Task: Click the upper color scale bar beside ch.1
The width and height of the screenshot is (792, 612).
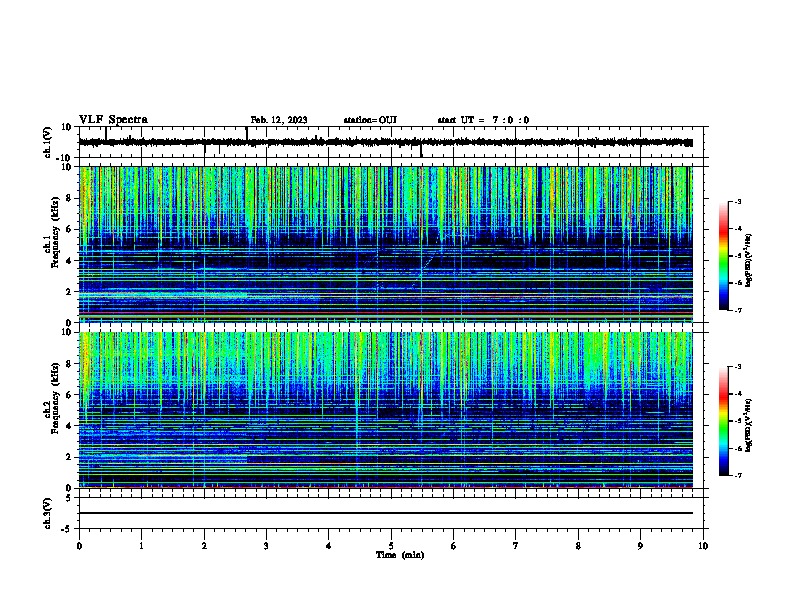Action: [x=723, y=256]
